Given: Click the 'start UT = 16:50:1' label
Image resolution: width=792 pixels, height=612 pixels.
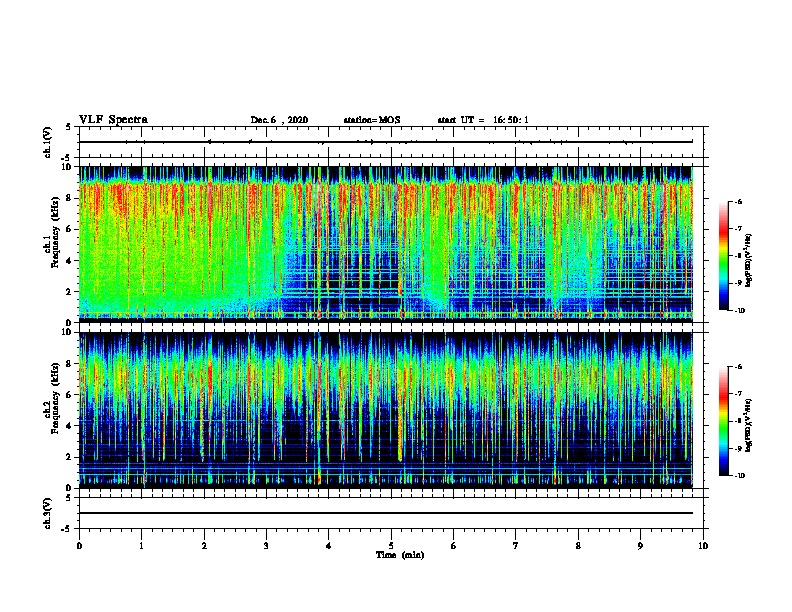Looking at the screenshot, I should click(x=482, y=120).
